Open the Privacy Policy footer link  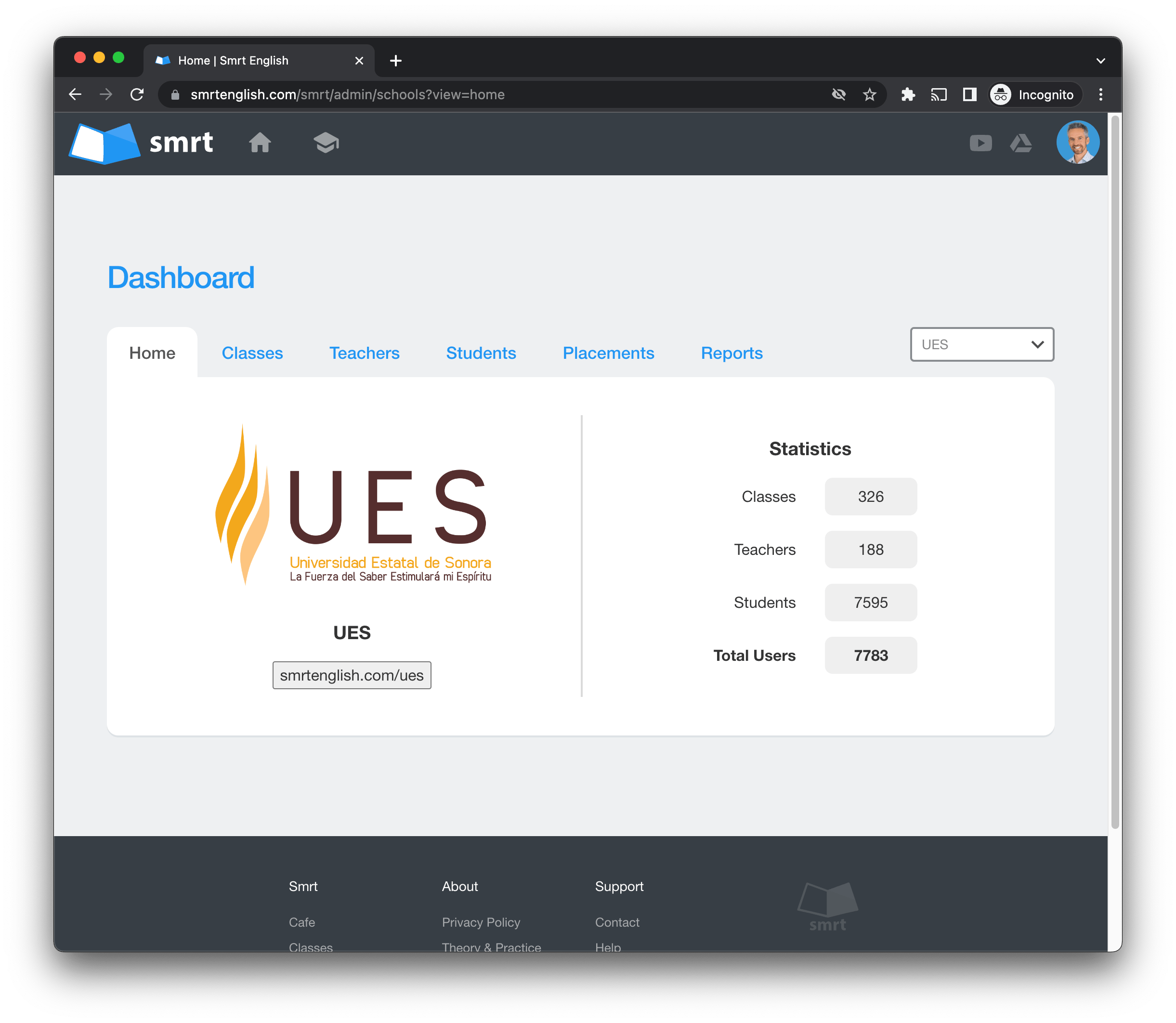[x=481, y=922]
